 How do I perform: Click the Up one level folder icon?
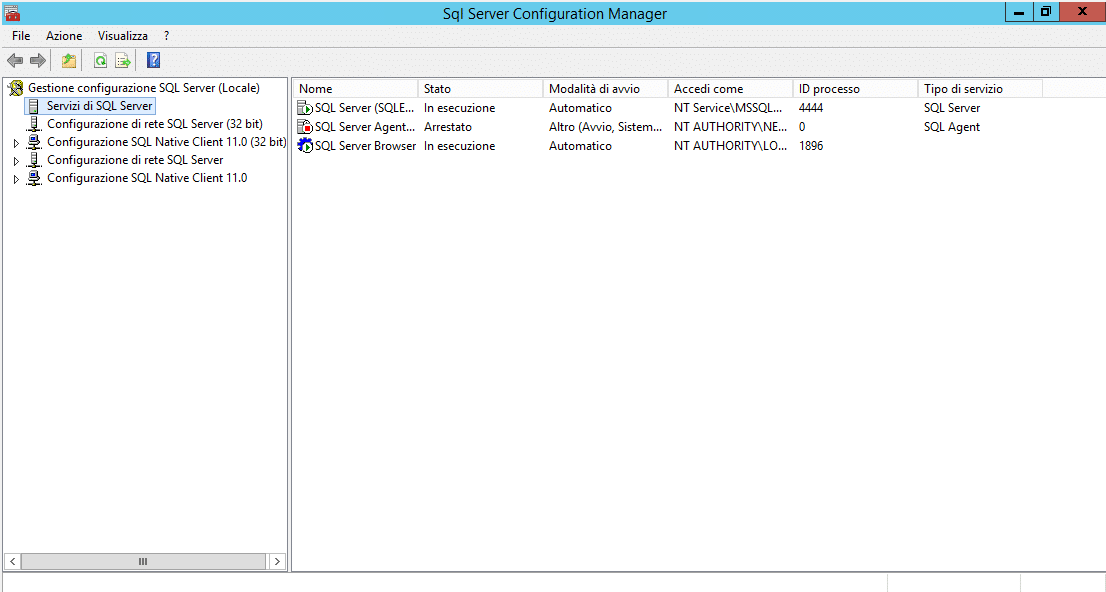(68, 61)
